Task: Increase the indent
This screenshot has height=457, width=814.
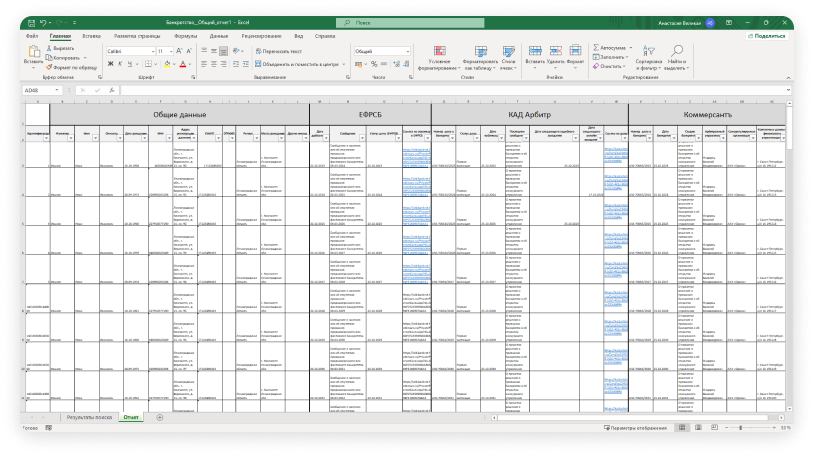Action: coord(246,64)
